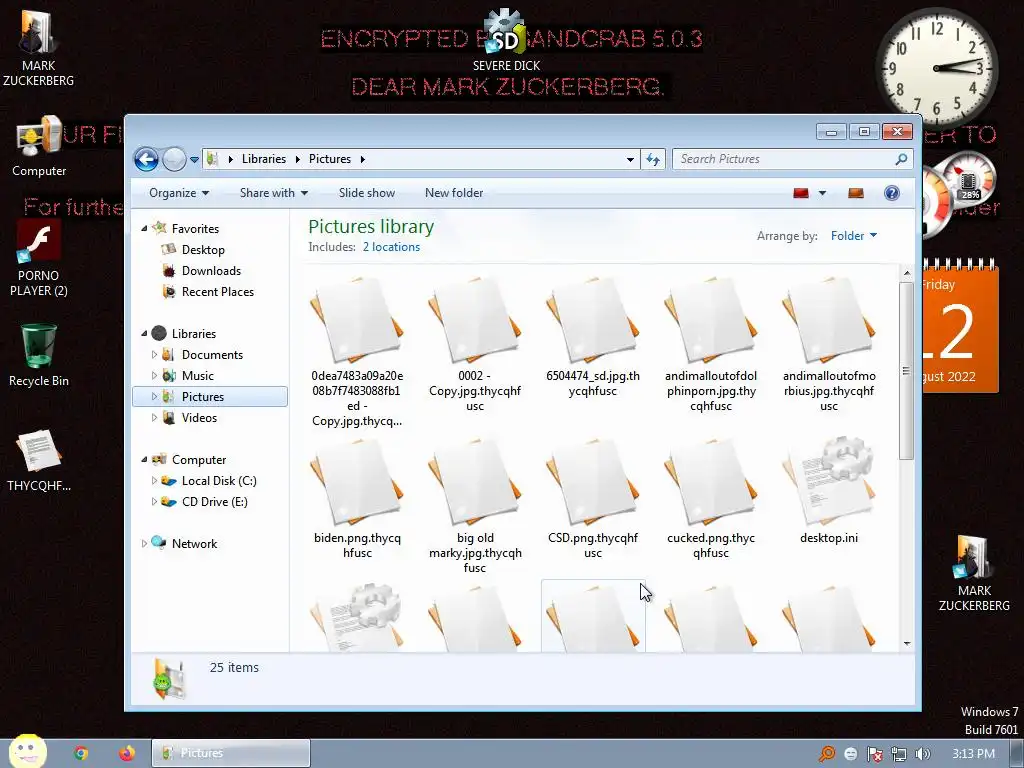1024x768 pixels.
Task: Open the recent pages dropdown arrow
Action: pyautogui.click(x=194, y=159)
